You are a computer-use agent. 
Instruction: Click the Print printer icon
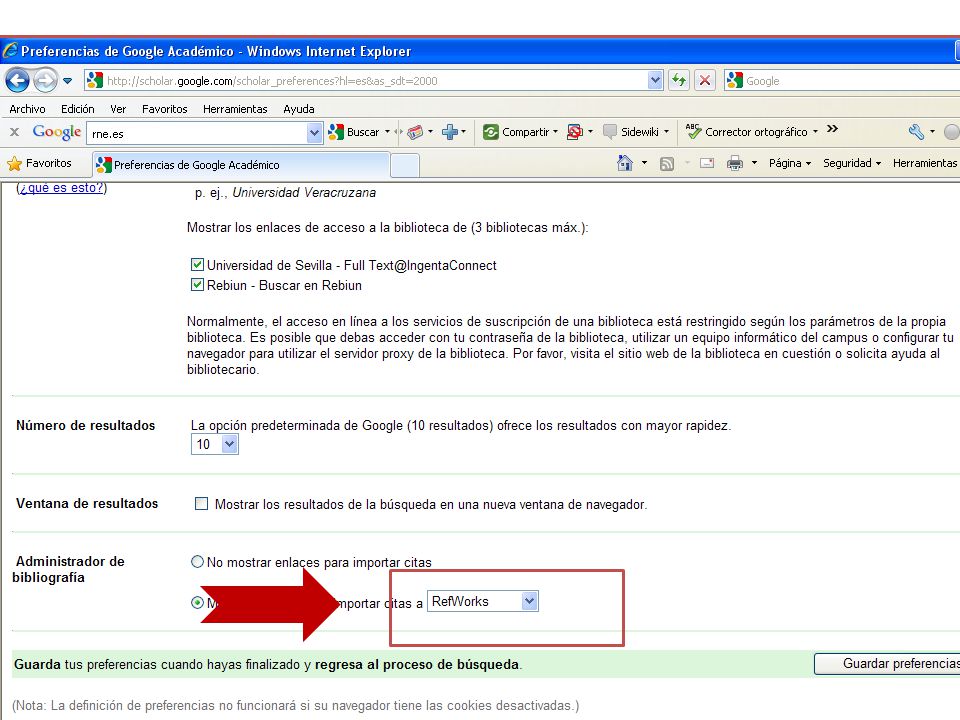[x=735, y=163]
